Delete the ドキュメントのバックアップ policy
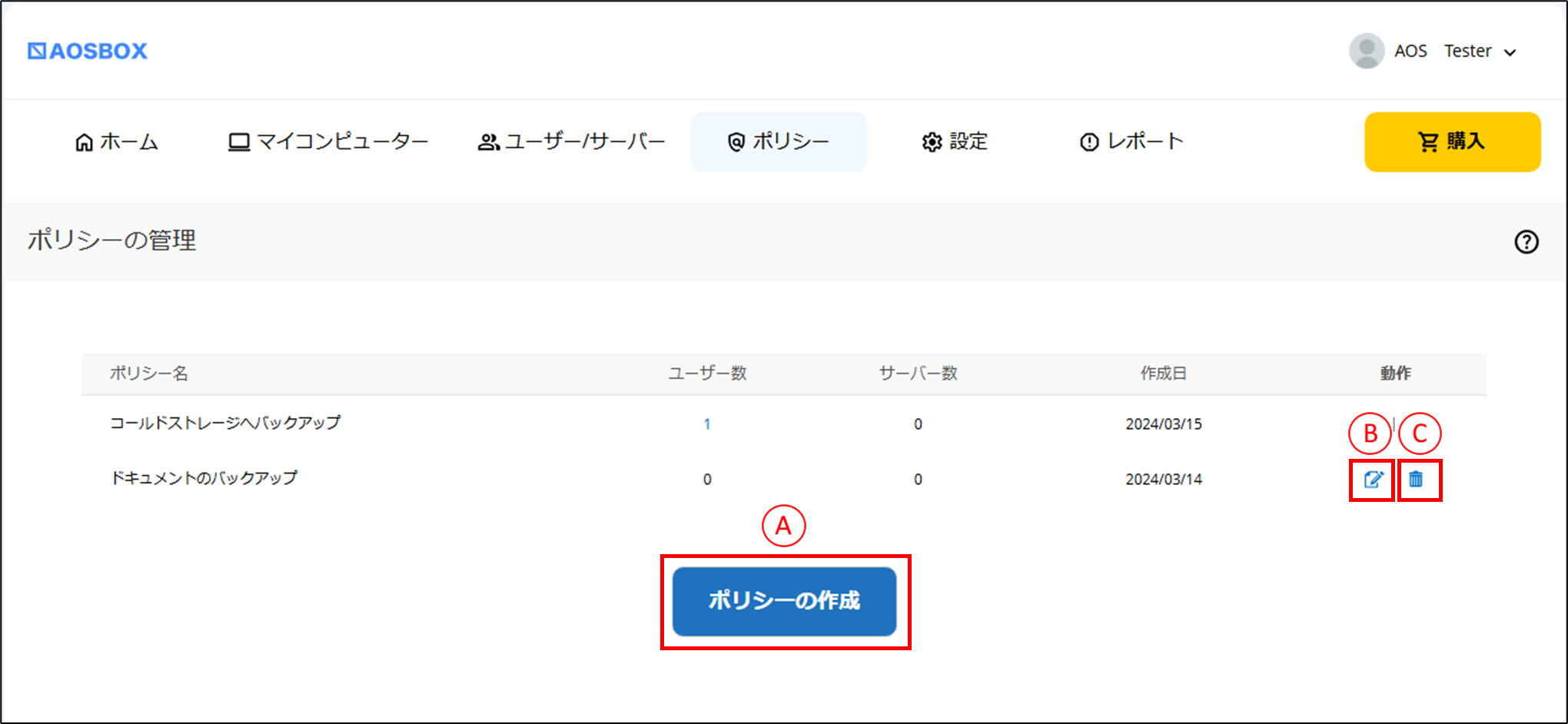The image size is (1568, 724). [x=1416, y=480]
